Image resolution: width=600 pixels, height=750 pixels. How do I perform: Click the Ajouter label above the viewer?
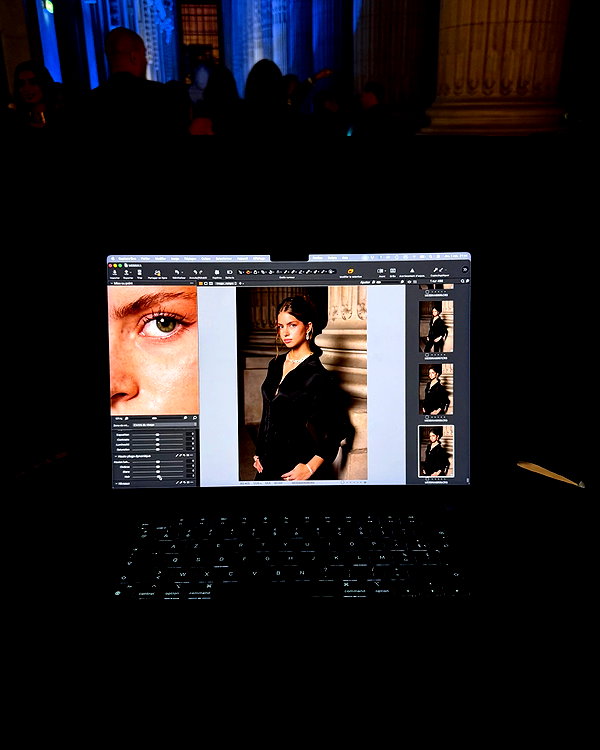point(366,282)
